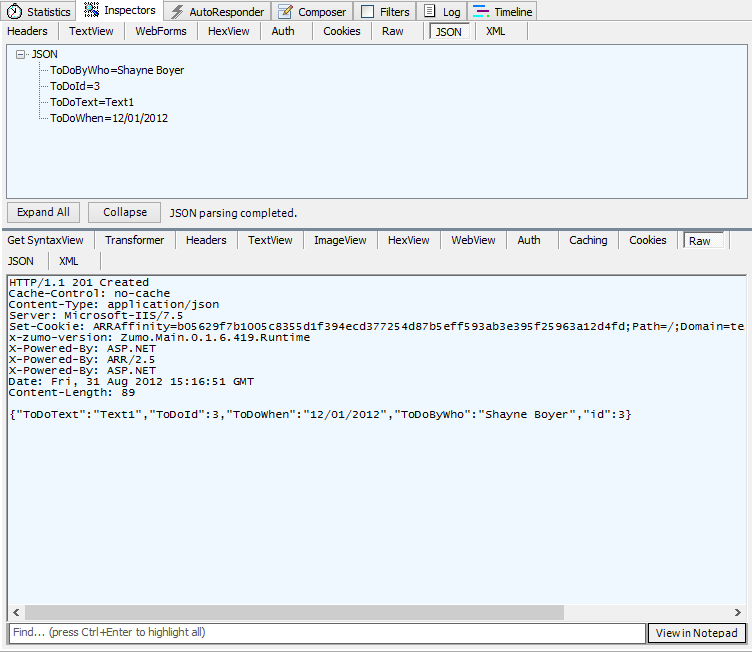Viewport: 752px width, 652px height.
Task: Open the Caching response tab
Action: (588, 240)
